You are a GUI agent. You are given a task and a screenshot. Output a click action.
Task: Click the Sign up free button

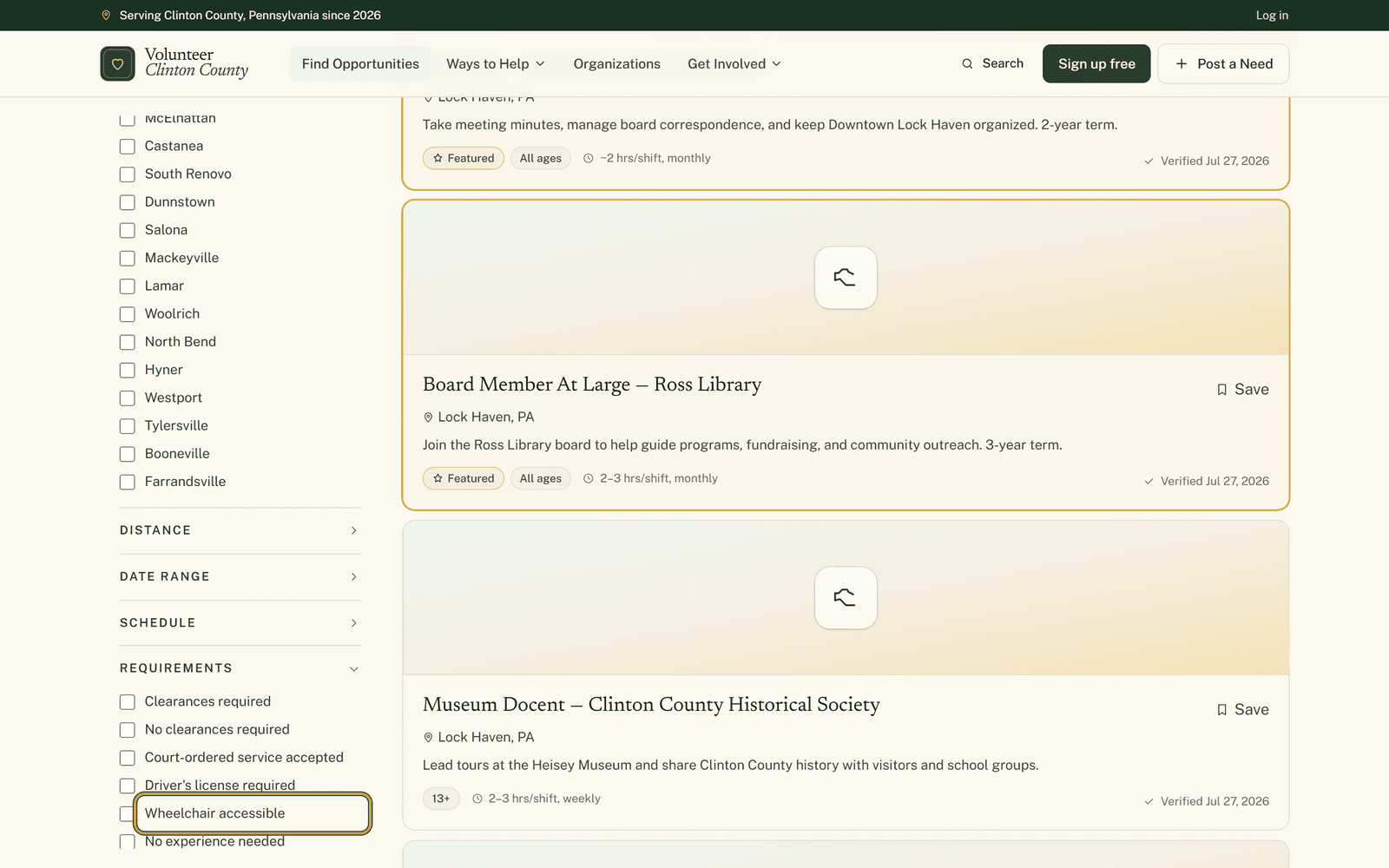(1096, 63)
